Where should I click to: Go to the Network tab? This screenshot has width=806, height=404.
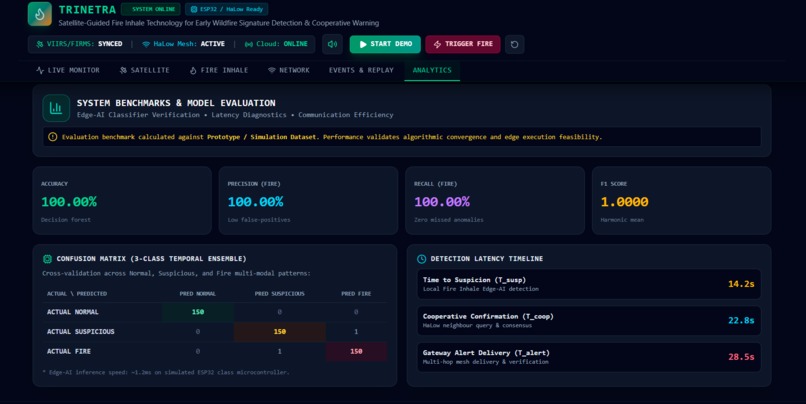289,70
